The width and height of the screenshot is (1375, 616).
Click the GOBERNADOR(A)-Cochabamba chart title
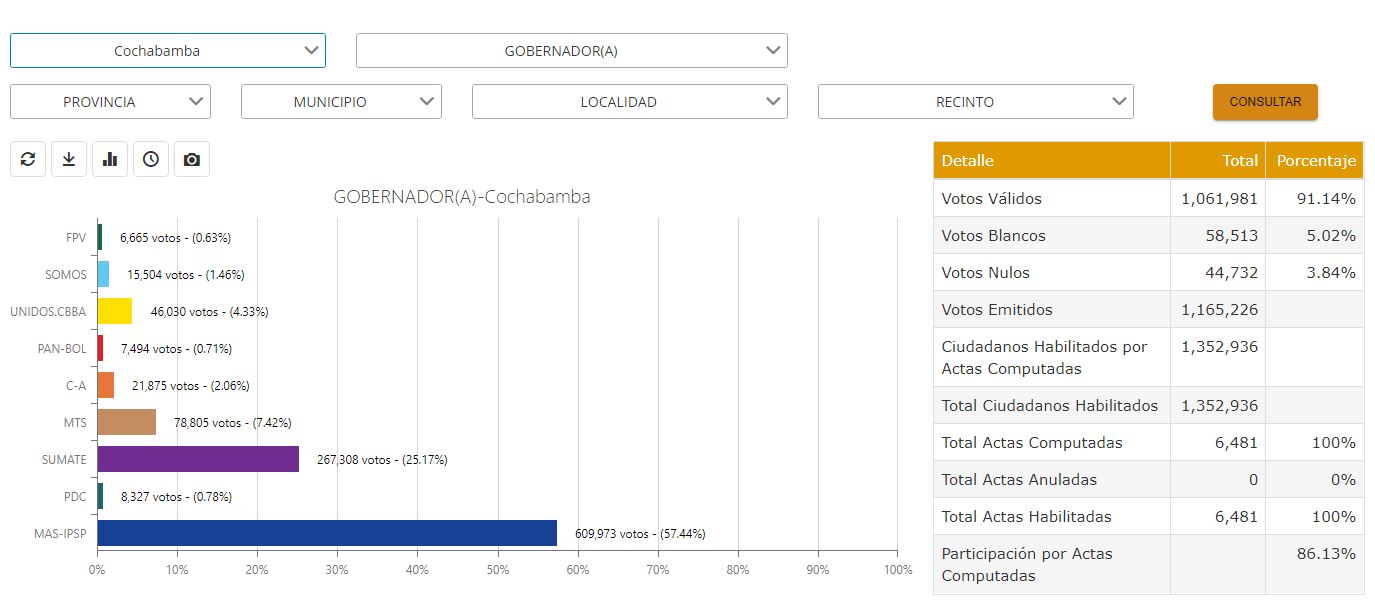coord(462,197)
